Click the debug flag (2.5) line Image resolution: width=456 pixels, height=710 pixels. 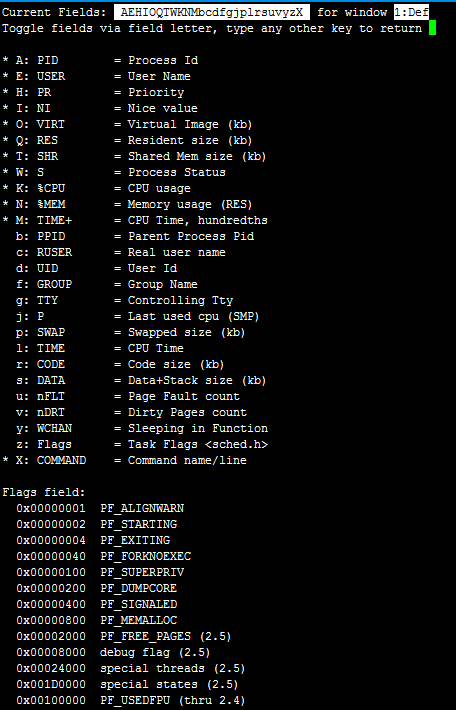pos(113,652)
